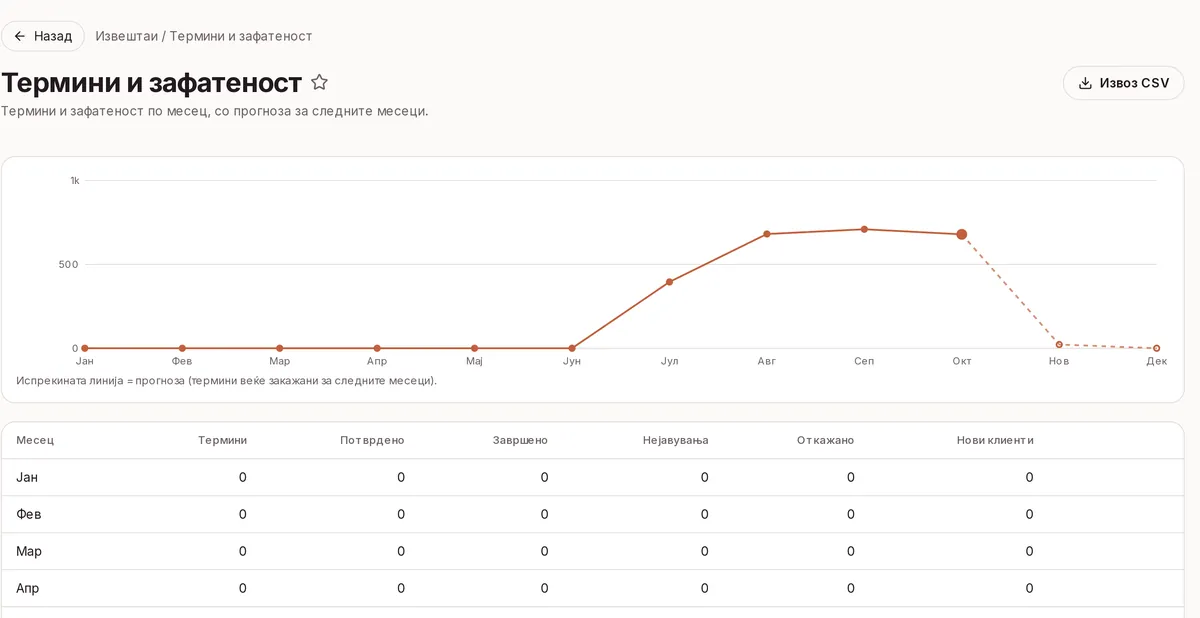Select the Апр data point on the chart
The image size is (1200, 618).
click(377, 348)
